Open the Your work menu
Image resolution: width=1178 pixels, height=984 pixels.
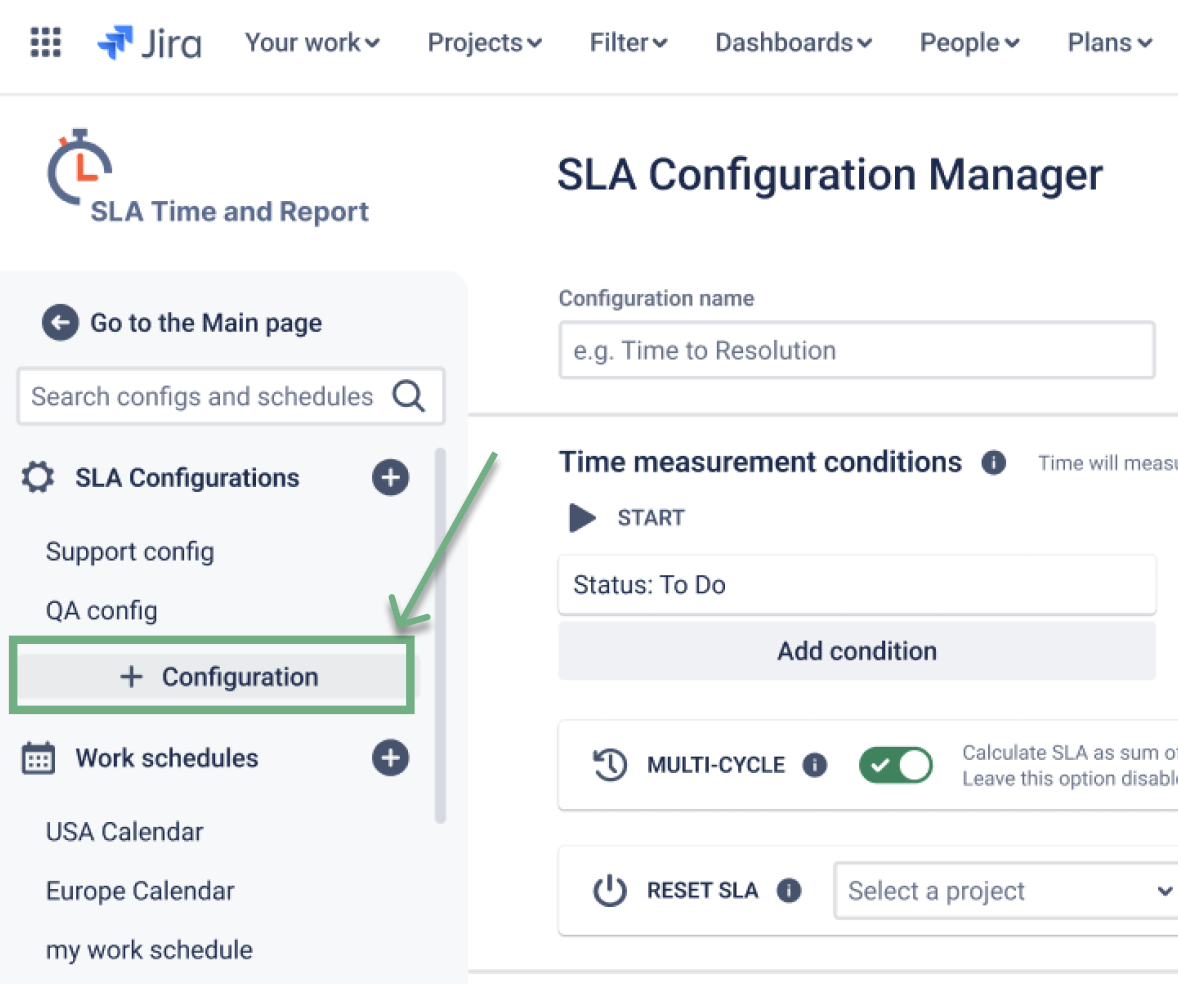pos(312,43)
